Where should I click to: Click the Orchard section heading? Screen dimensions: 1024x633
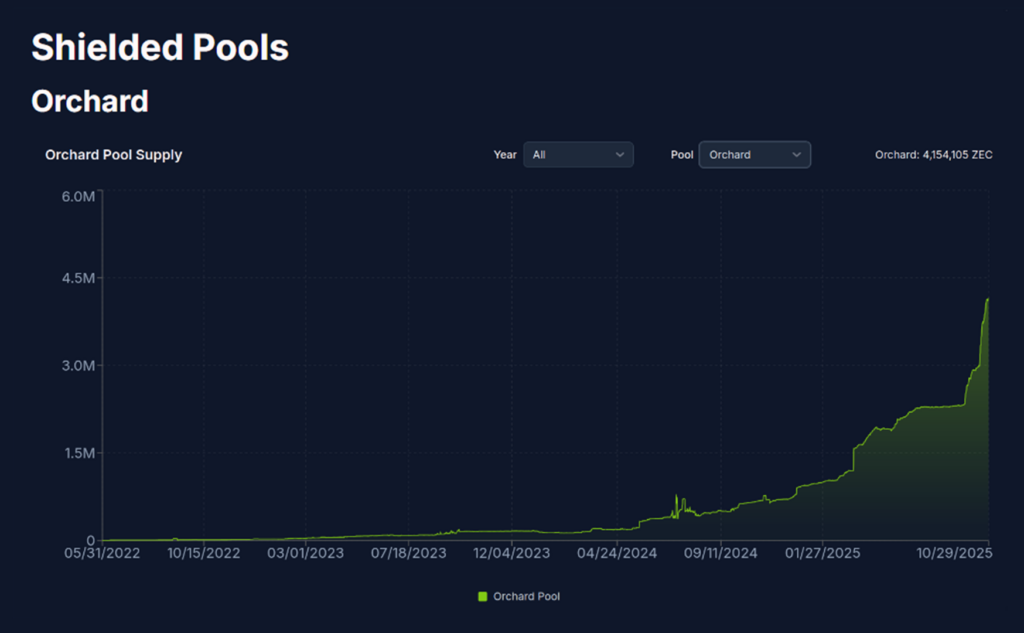[90, 101]
